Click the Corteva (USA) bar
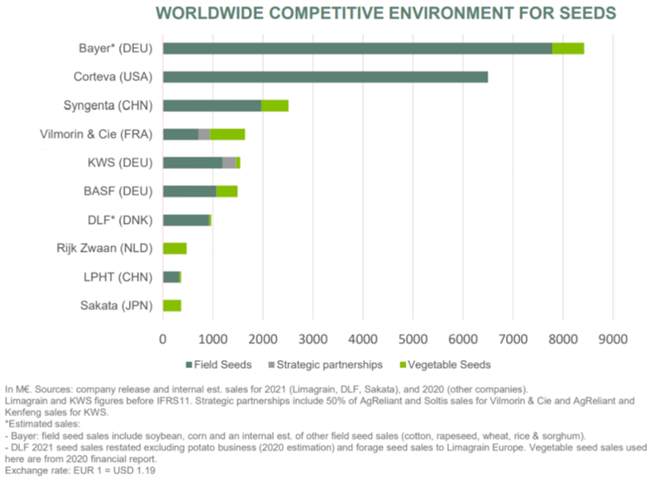Viewport: 650px width, 478px height. tap(325, 76)
